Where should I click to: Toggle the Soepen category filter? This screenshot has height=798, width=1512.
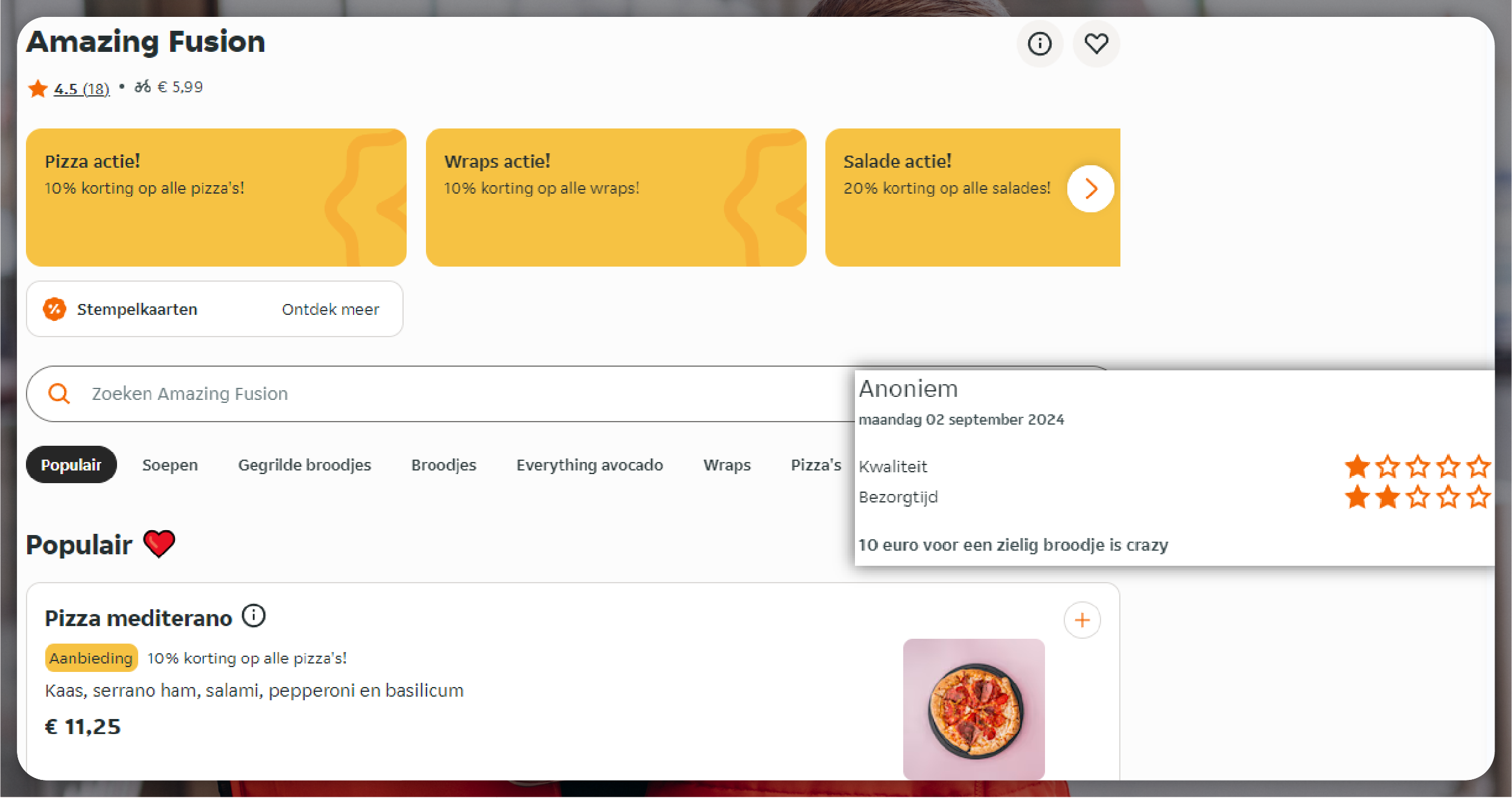[x=169, y=465]
